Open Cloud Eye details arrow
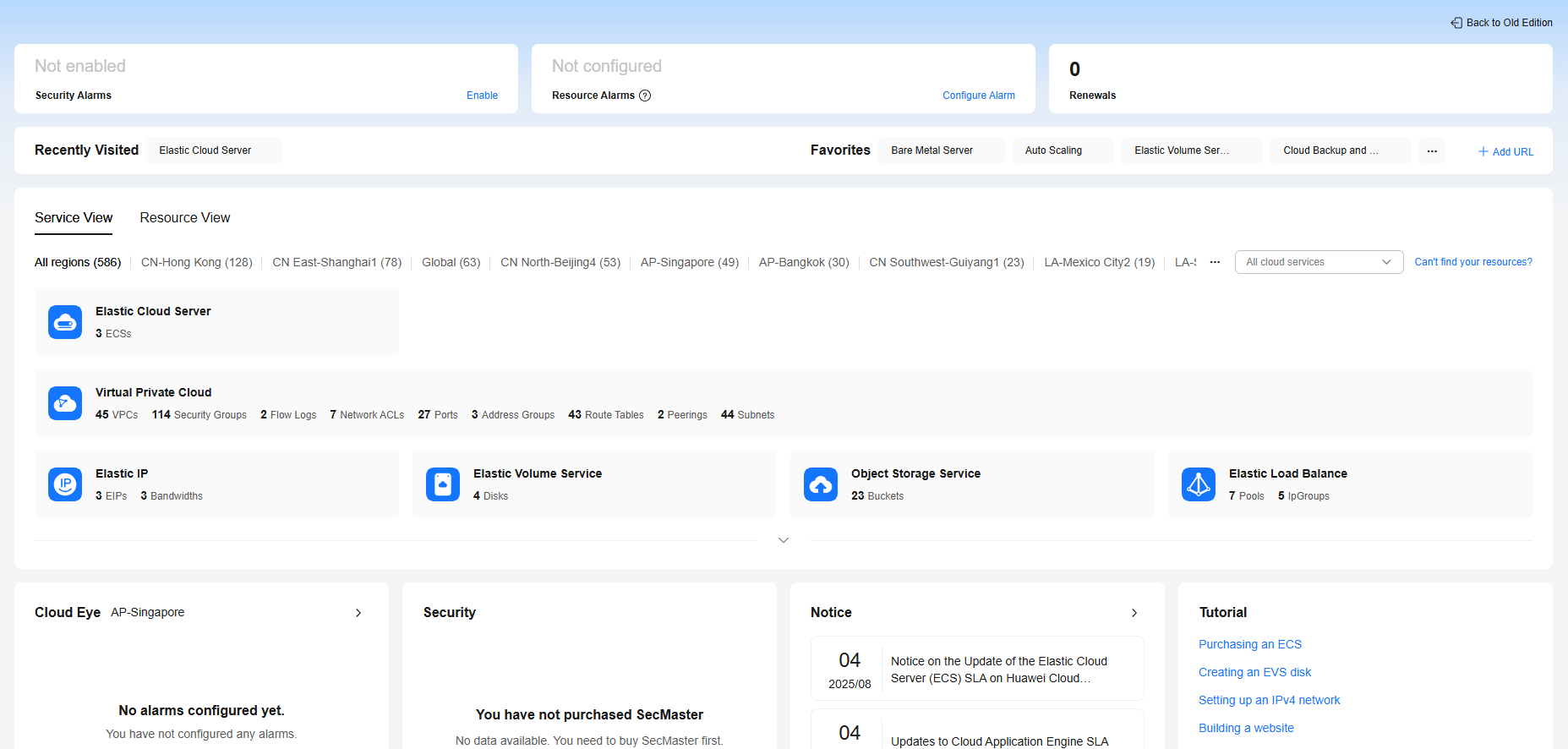This screenshot has width=1568, height=749. pos(358,613)
